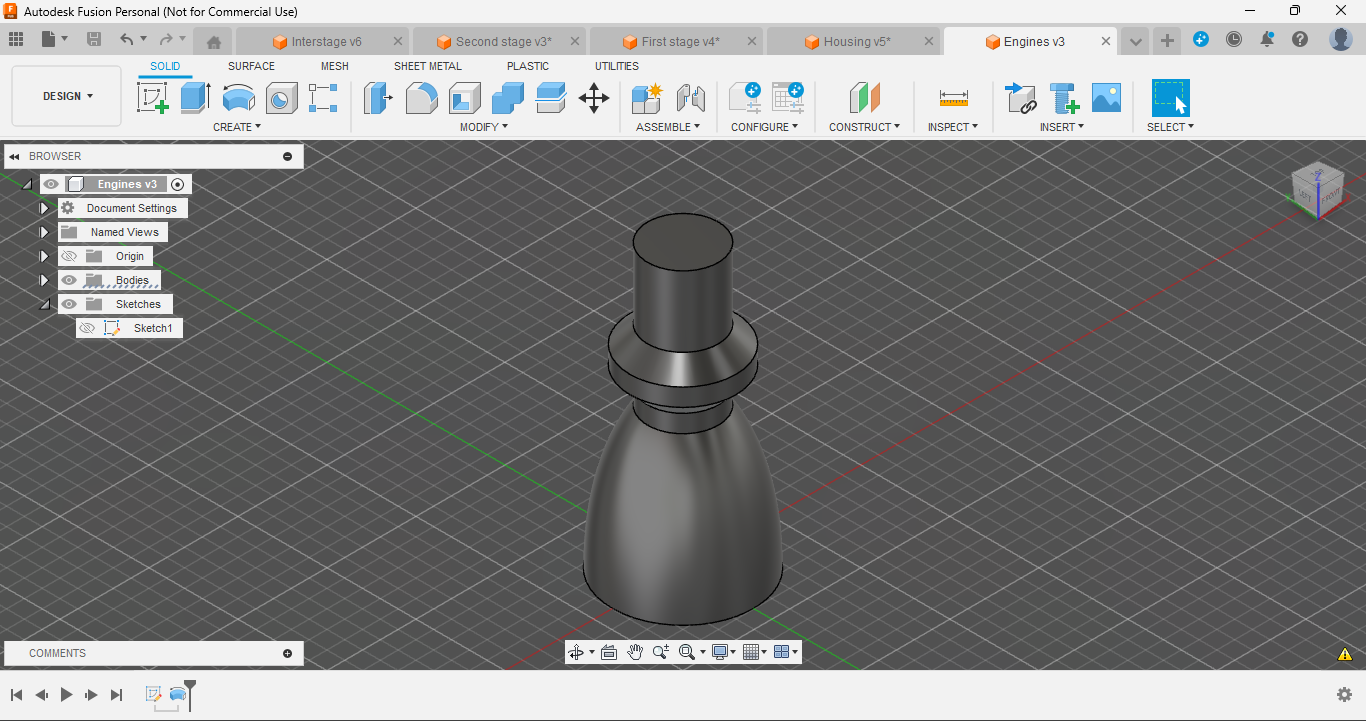Image resolution: width=1366 pixels, height=721 pixels.
Task: Switch to the PLASTIC tab
Action: tap(528, 66)
